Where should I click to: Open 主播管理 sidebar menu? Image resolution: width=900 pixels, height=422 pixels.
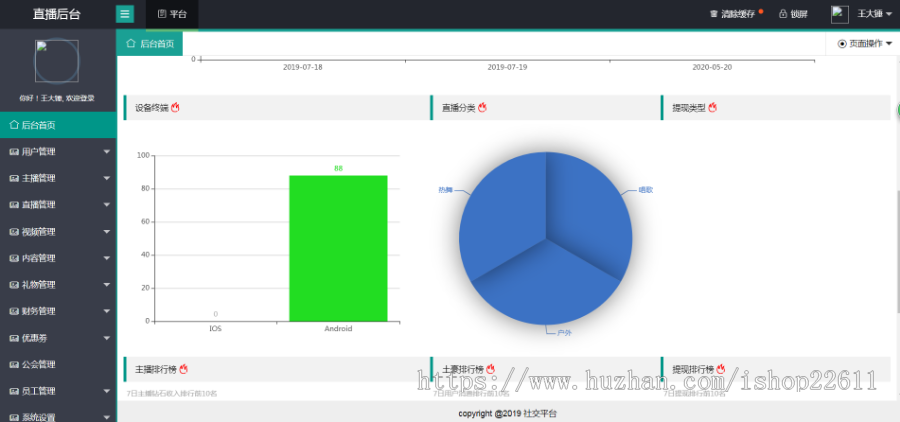click(x=58, y=178)
